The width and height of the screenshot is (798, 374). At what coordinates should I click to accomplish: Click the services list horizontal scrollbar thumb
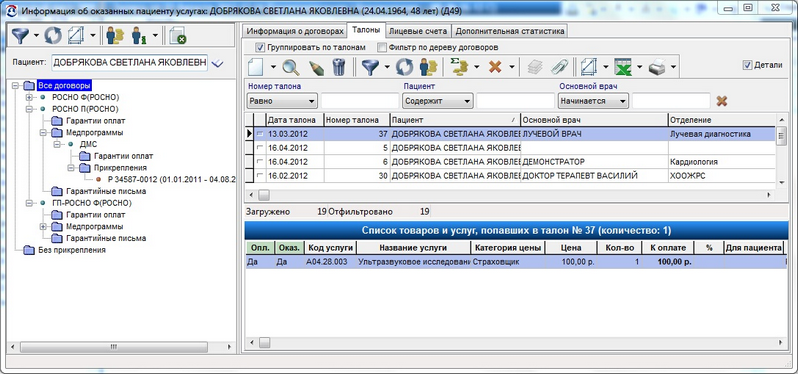click(264, 343)
